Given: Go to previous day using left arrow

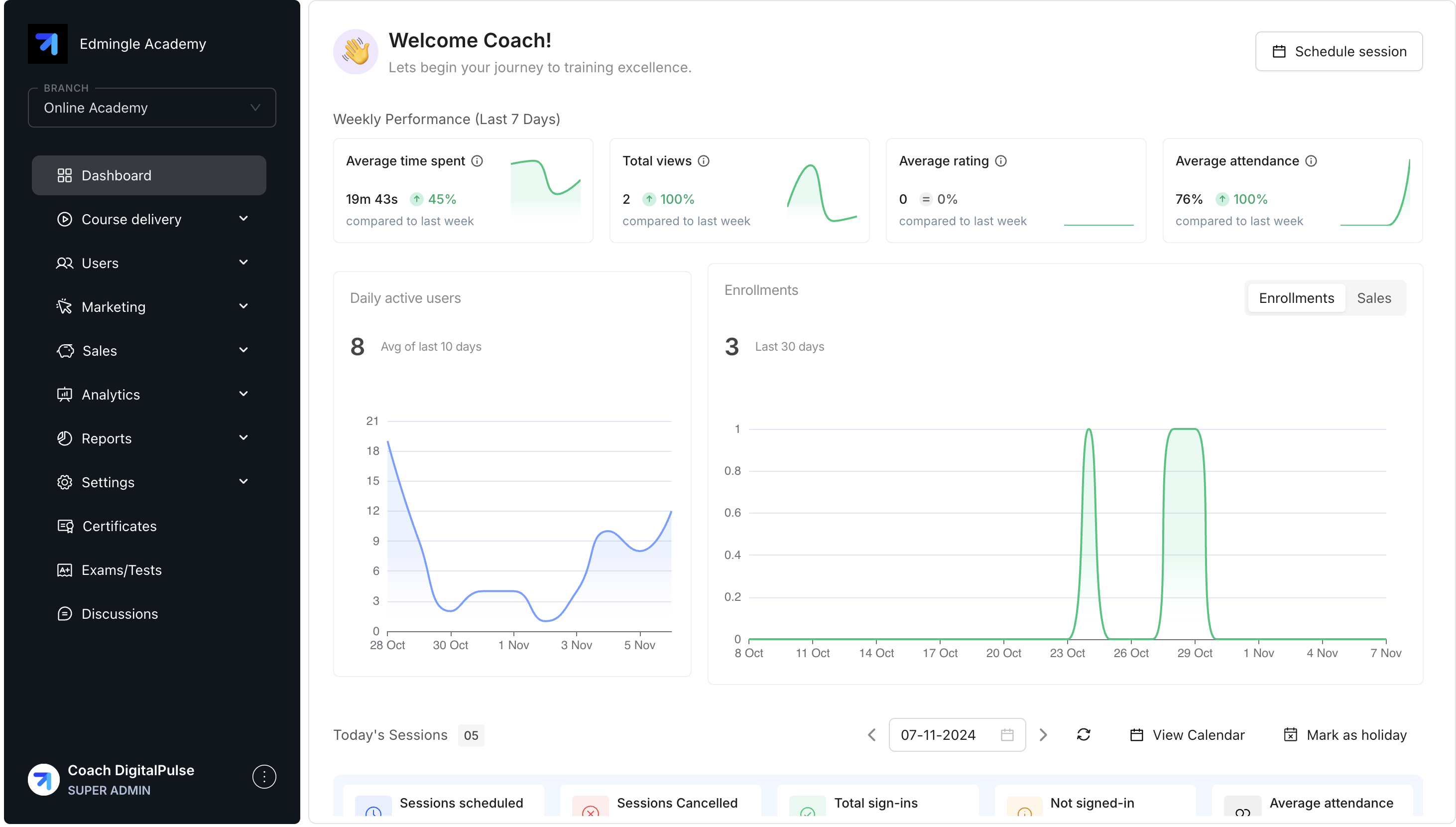Looking at the screenshot, I should click(x=872, y=734).
